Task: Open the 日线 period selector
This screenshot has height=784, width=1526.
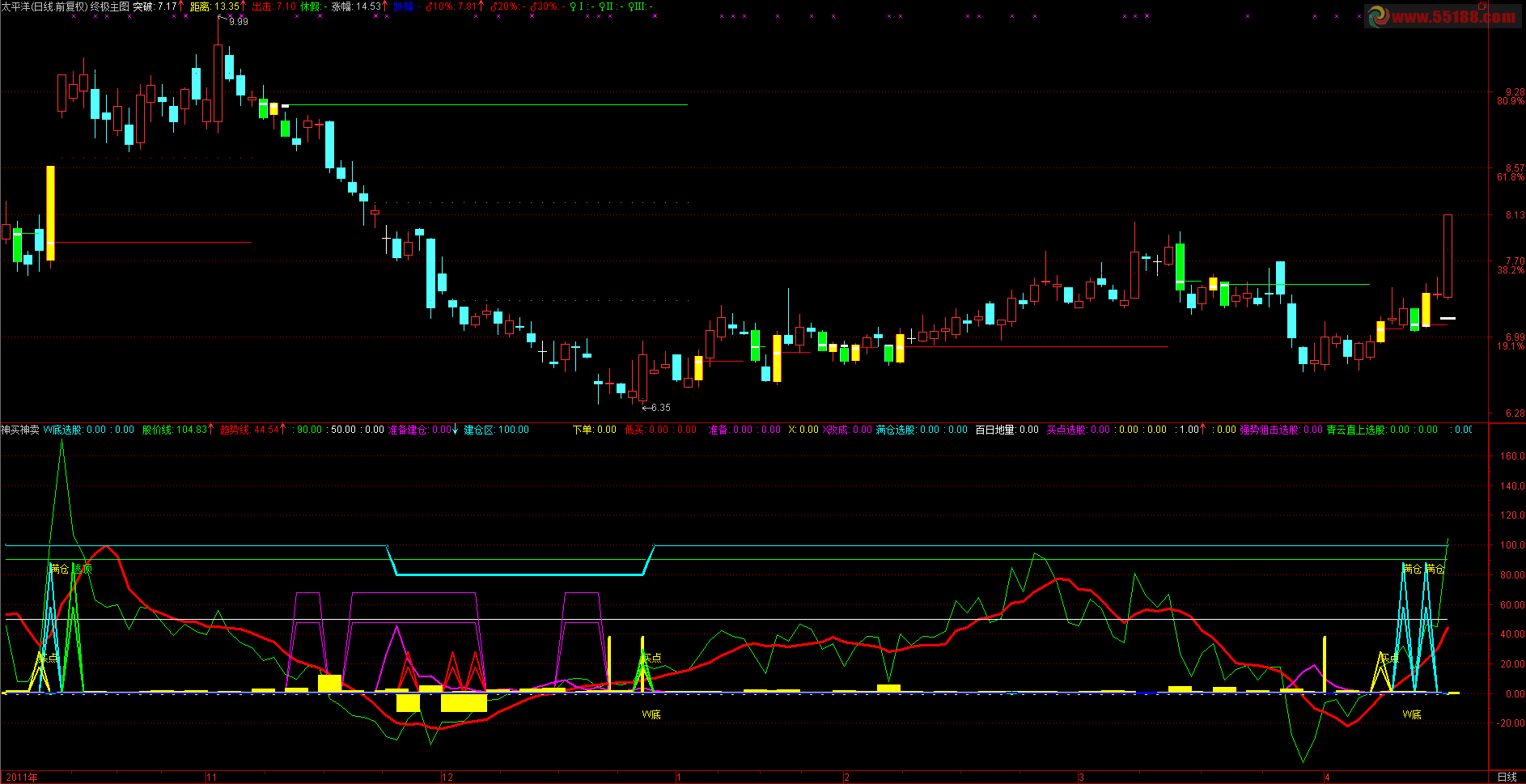Action: click(x=1507, y=777)
